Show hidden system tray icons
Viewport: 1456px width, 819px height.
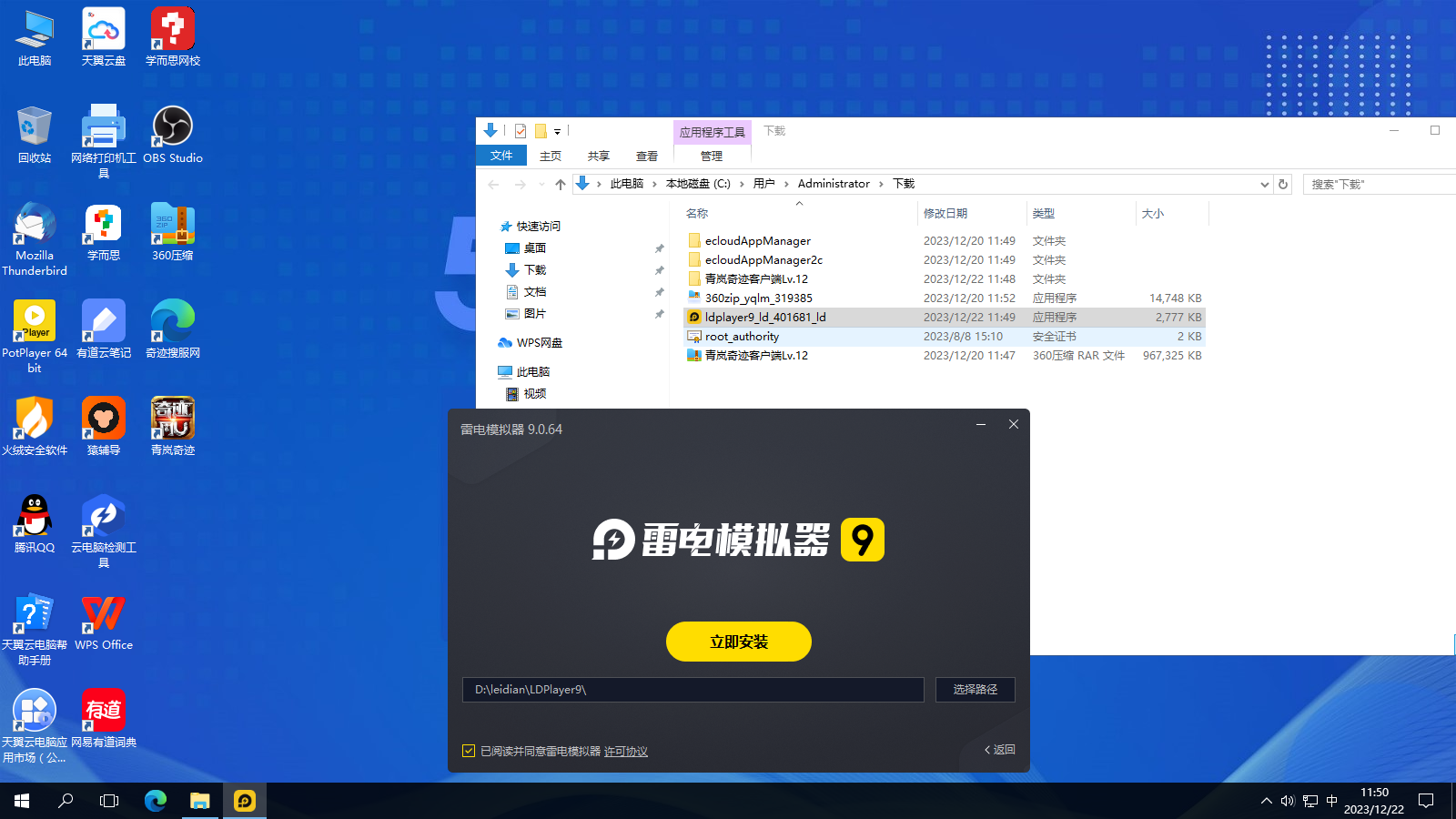tap(1266, 801)
